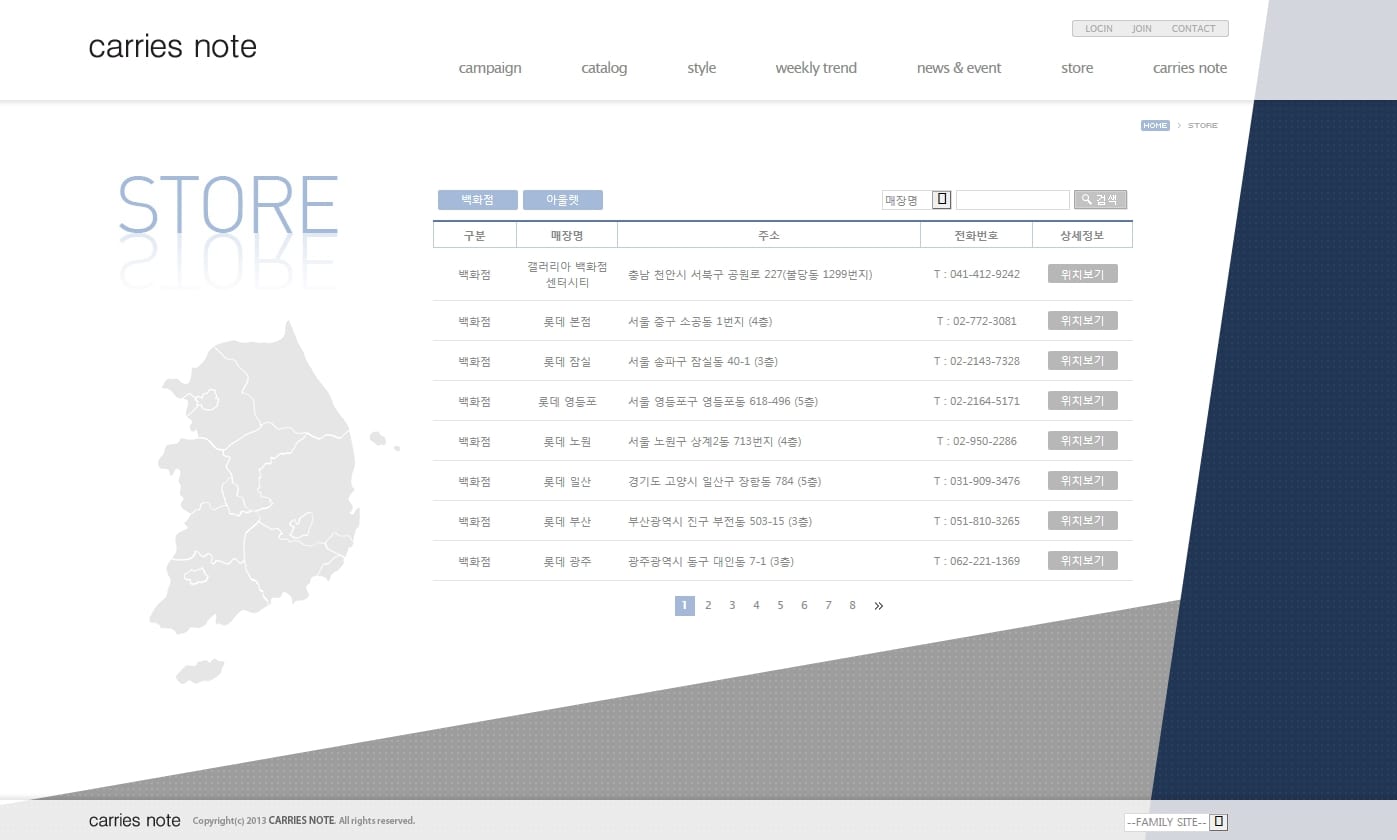Click the 전화번호 column header
This screenshot has width=1397, height=840.
tap(976, 235)
